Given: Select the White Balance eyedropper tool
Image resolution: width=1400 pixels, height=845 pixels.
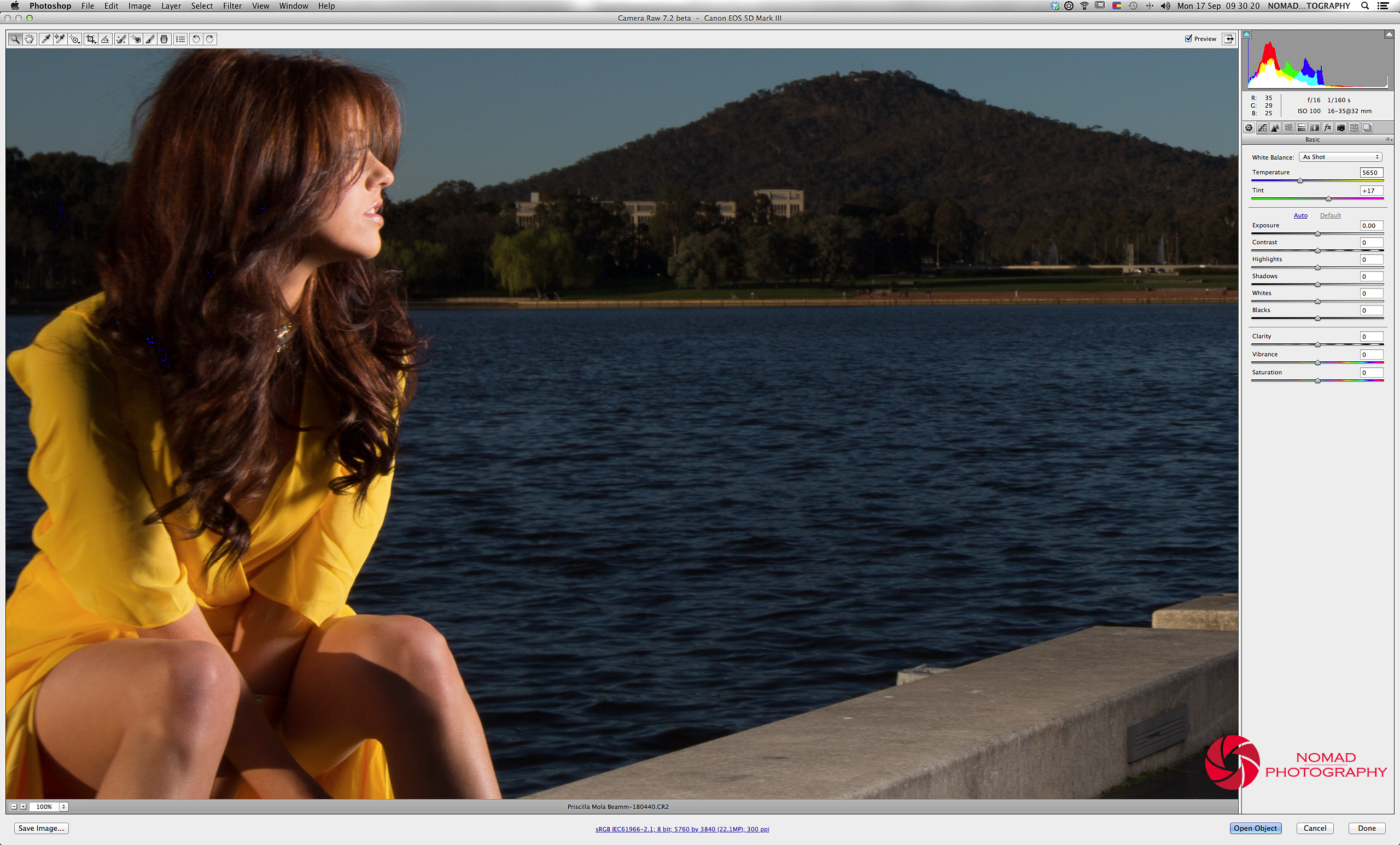Looking at the screenshot, I should coord(45,39).
